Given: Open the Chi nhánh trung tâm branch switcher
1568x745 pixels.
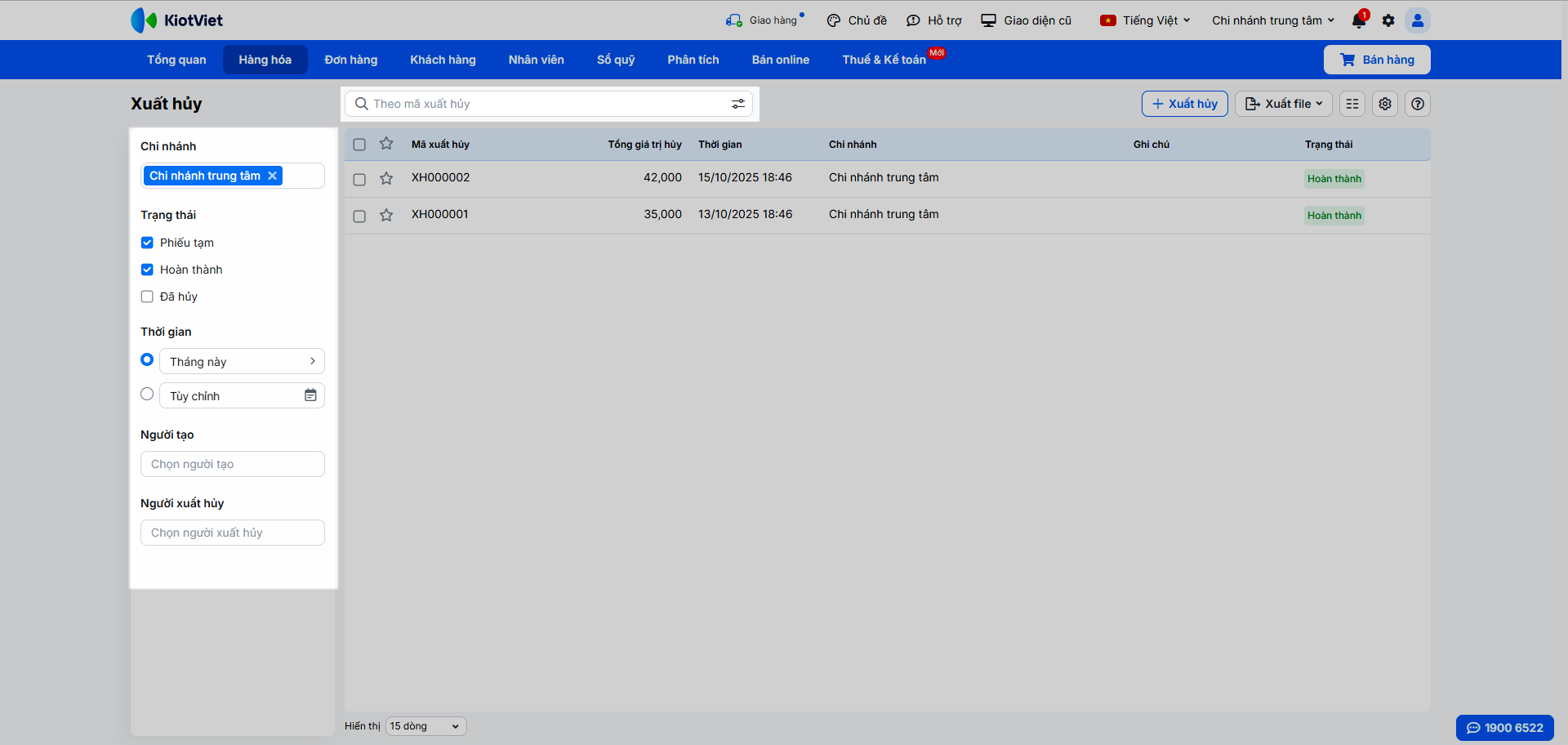Looking at the screenshot, I should (1273, 20).
